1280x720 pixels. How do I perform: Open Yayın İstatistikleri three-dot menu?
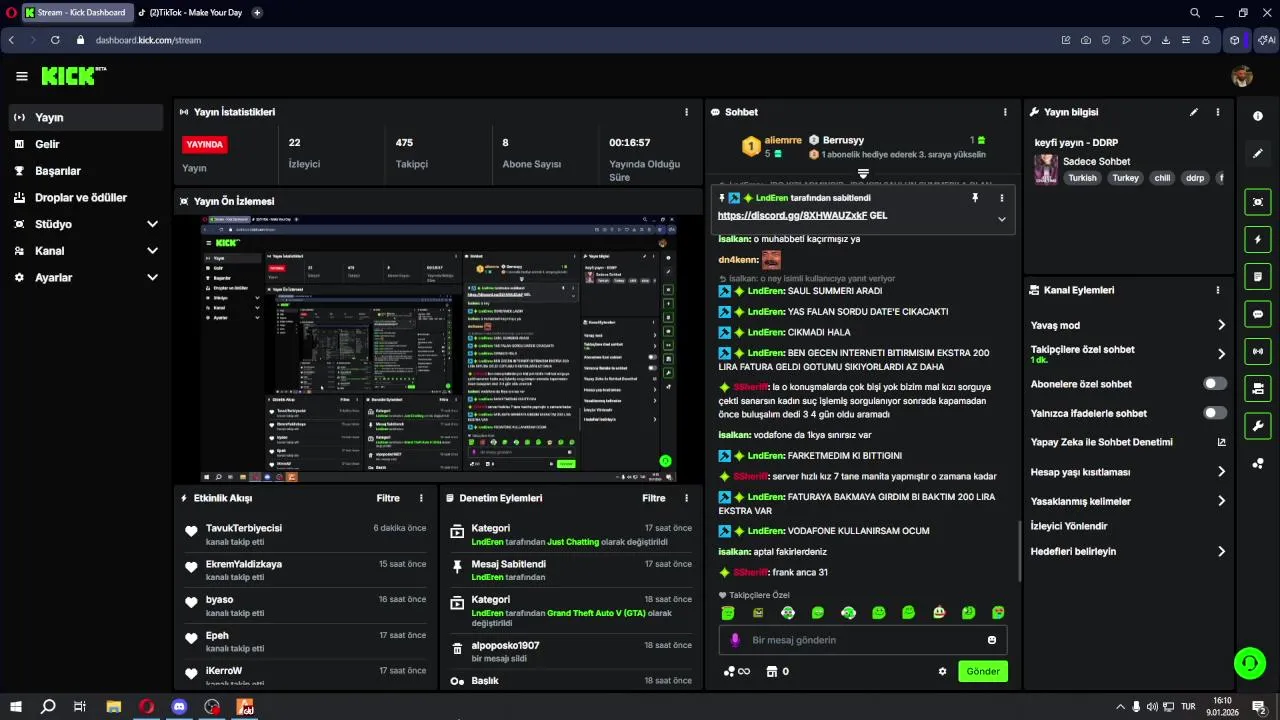tap(686, 112)
